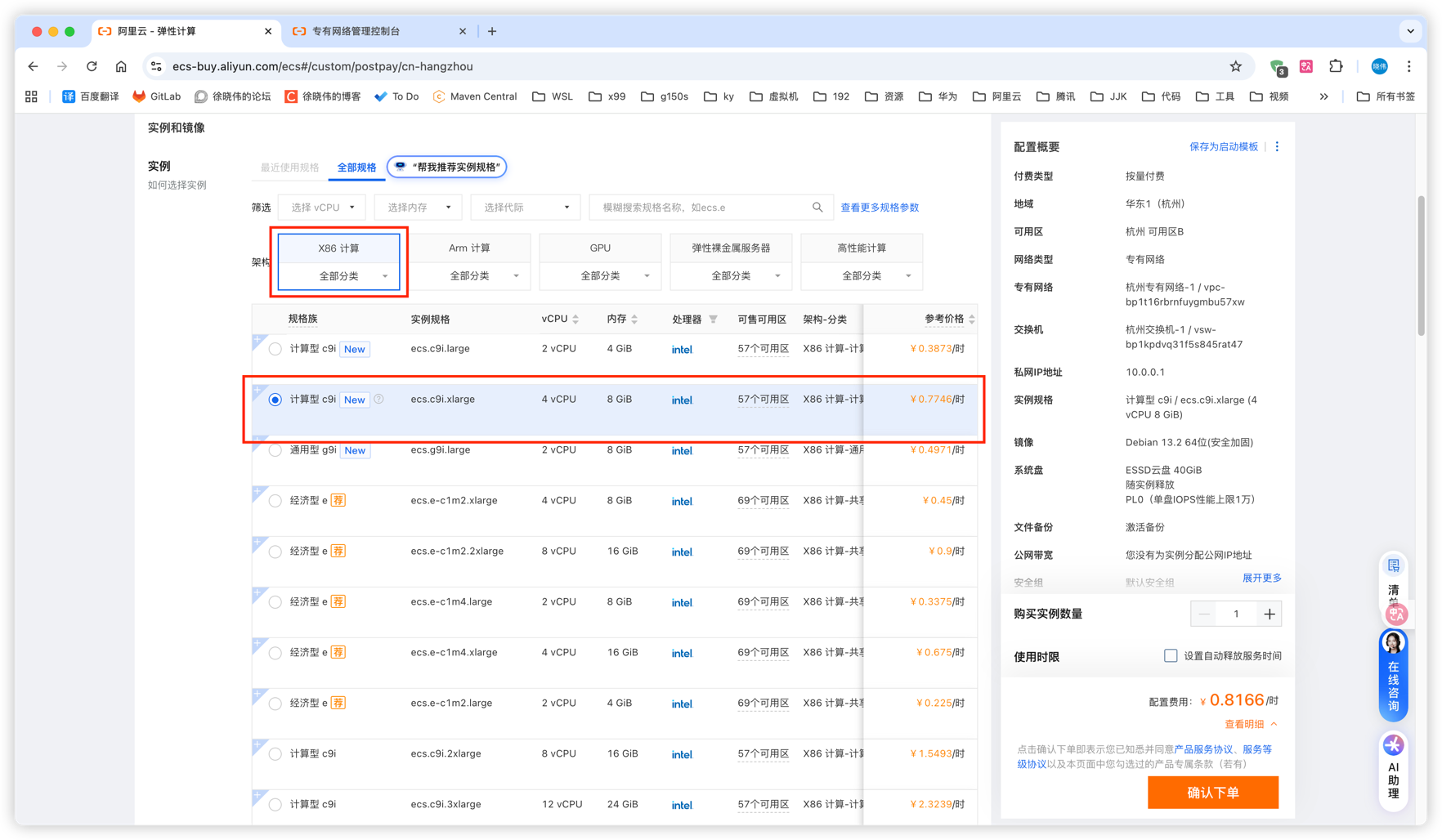Click the plus icon to increase instance quantity
The image size is (1442, 840).
1269,614
